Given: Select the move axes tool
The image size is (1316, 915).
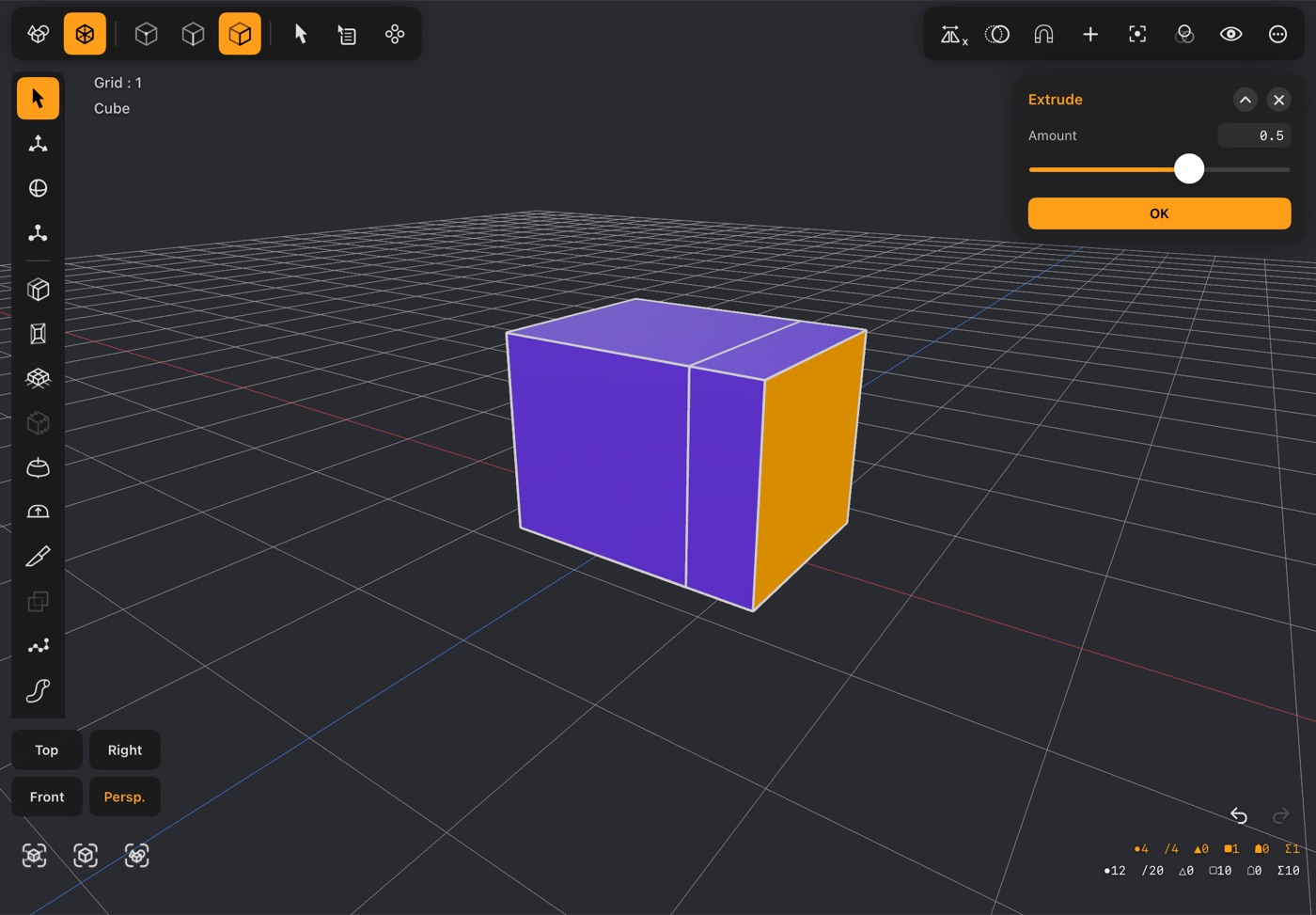Looking at the screenshot, I should (38, 143).
